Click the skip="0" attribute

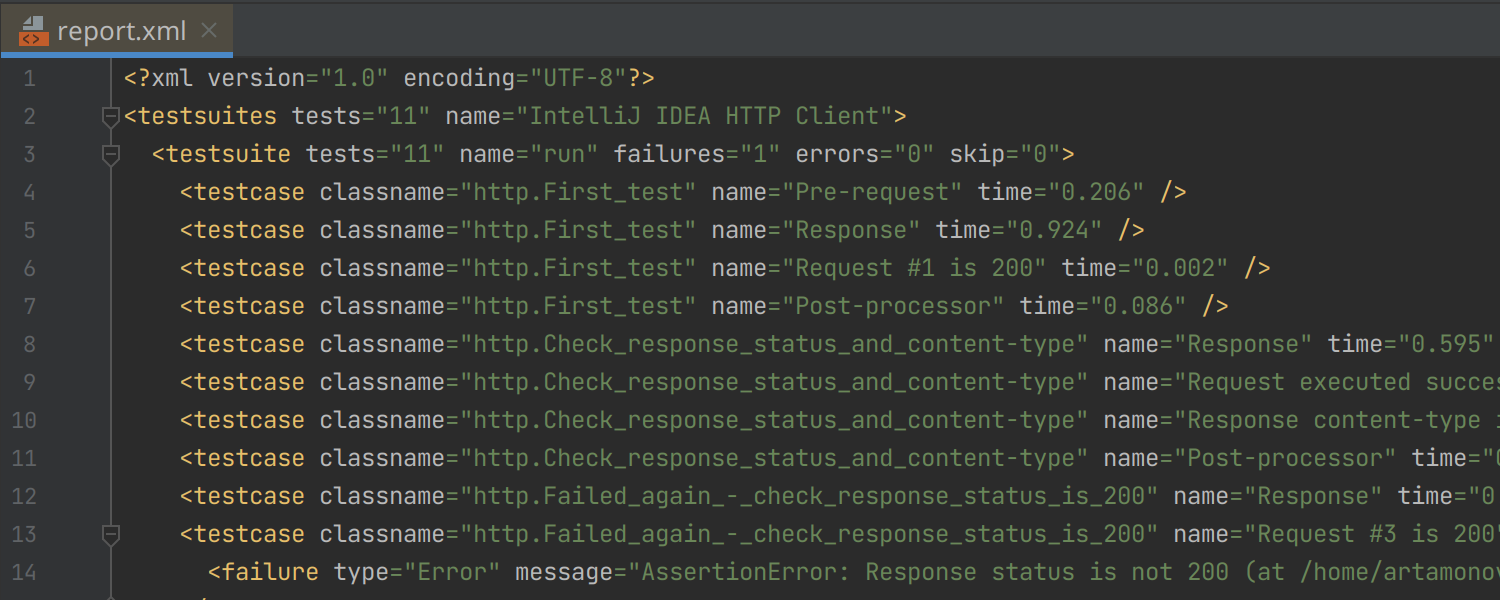[x=1005, y=155]
